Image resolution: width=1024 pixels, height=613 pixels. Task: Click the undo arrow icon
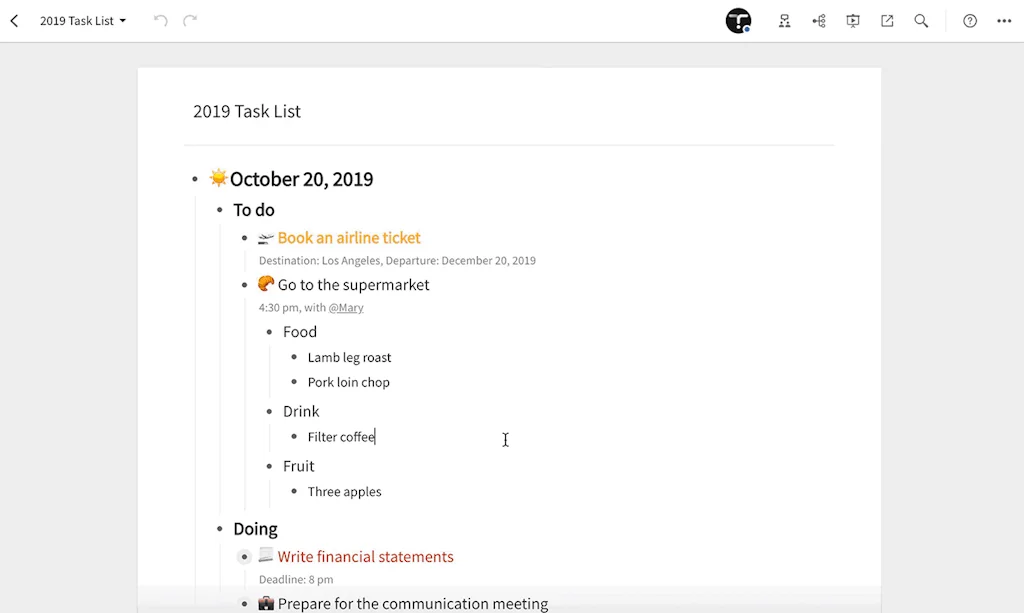tap(160, 20)
